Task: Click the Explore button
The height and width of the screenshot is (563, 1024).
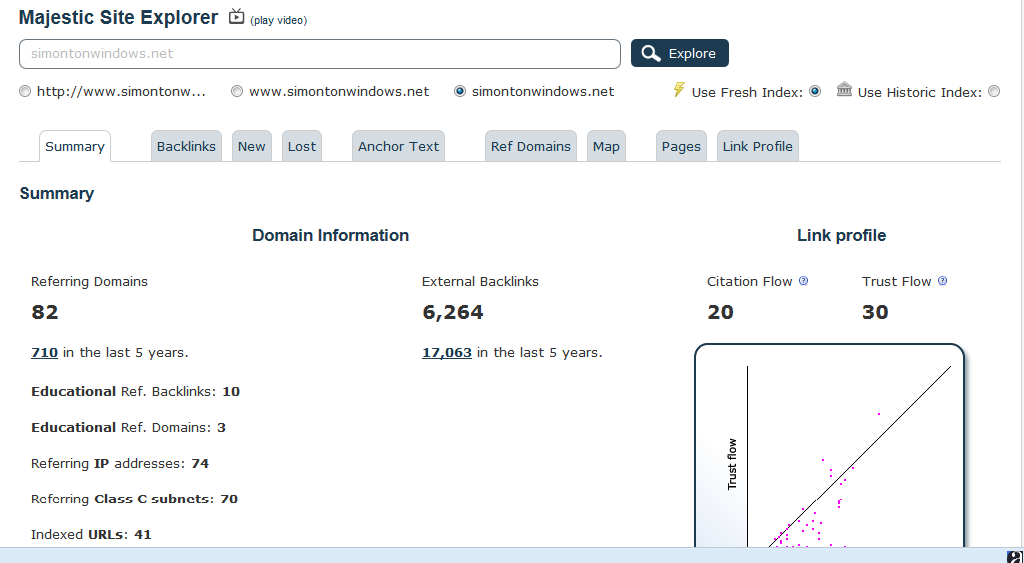Action: pos(680,53)
